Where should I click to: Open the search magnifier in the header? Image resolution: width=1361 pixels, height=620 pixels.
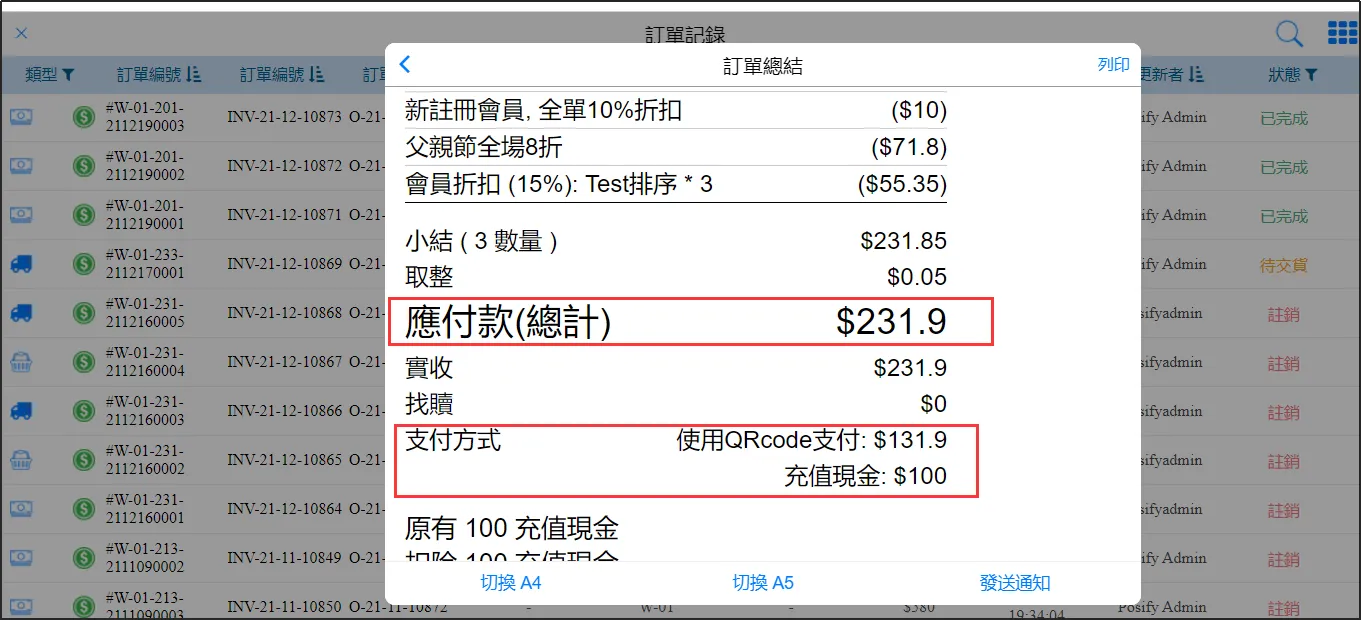tap(1289, 34)
